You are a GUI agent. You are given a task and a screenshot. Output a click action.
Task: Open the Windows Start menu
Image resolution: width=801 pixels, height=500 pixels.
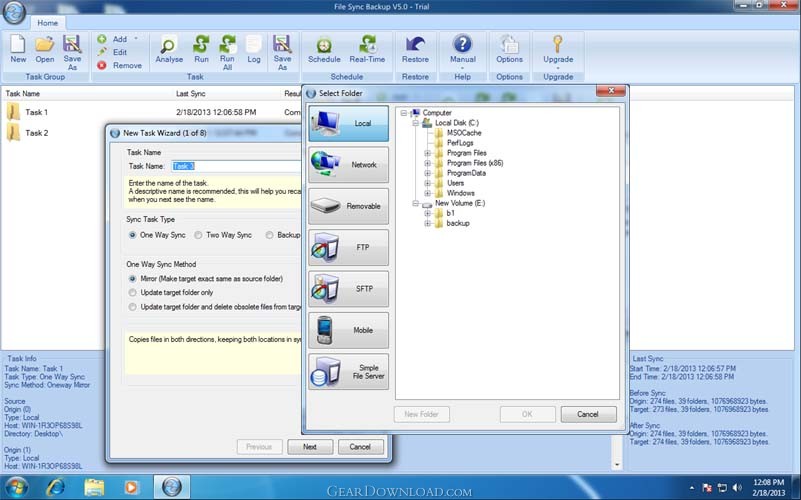click(16, 487)
